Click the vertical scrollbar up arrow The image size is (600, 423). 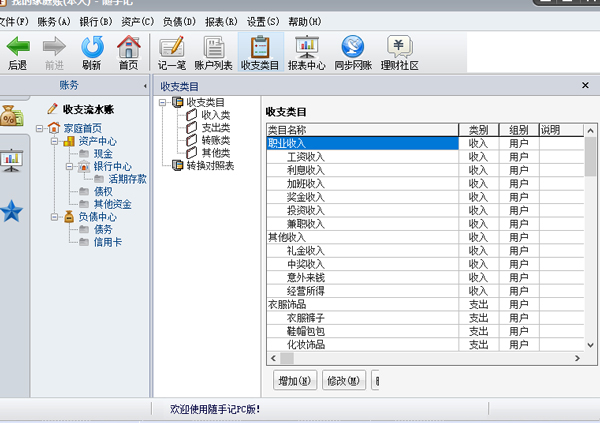[590, 131]
